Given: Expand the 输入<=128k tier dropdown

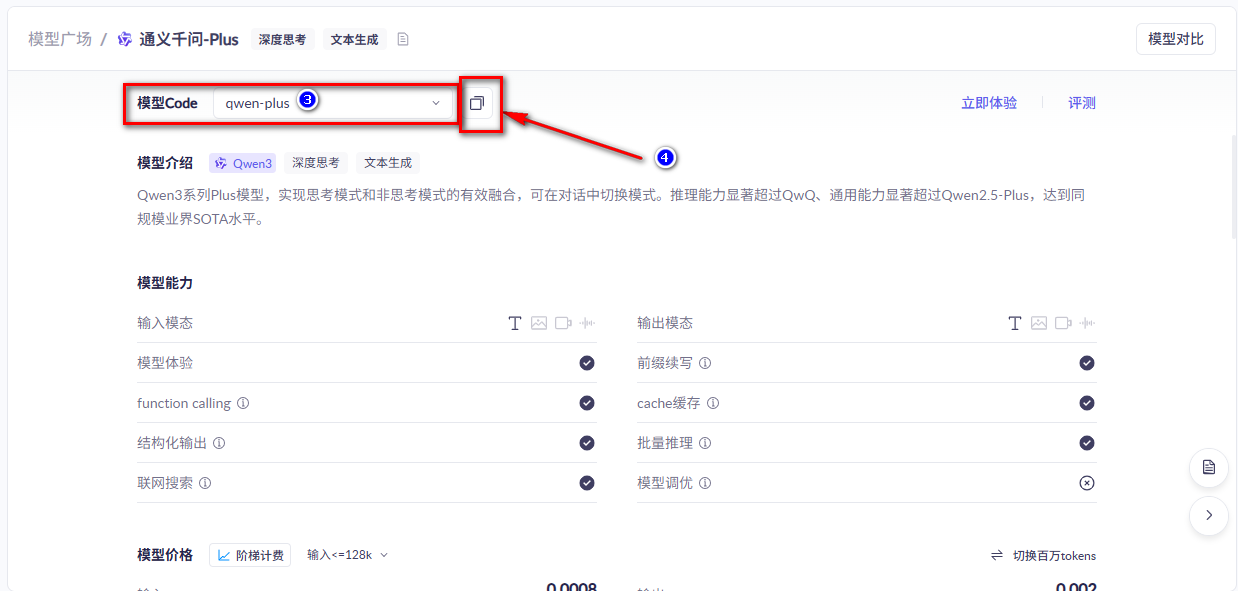Looking at the screenshot, I should [x=347, y=555].
